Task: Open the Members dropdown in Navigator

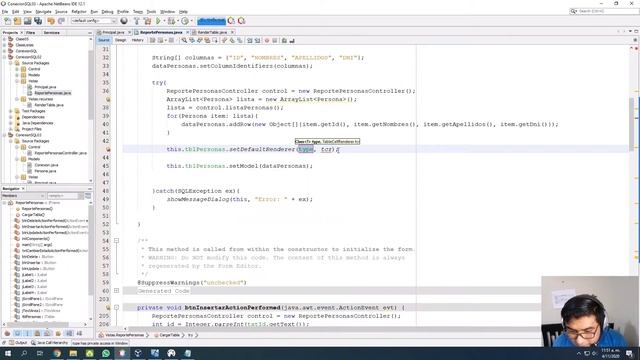Action: (22, 196)
